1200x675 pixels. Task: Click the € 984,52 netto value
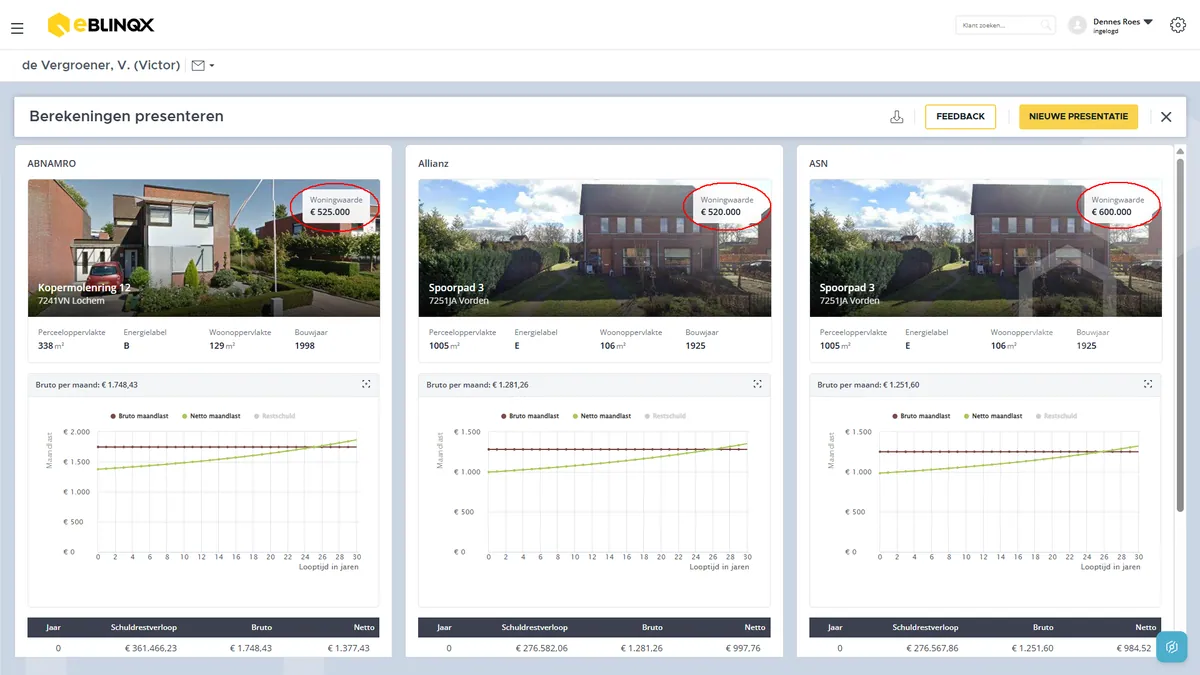(1135, 648)
